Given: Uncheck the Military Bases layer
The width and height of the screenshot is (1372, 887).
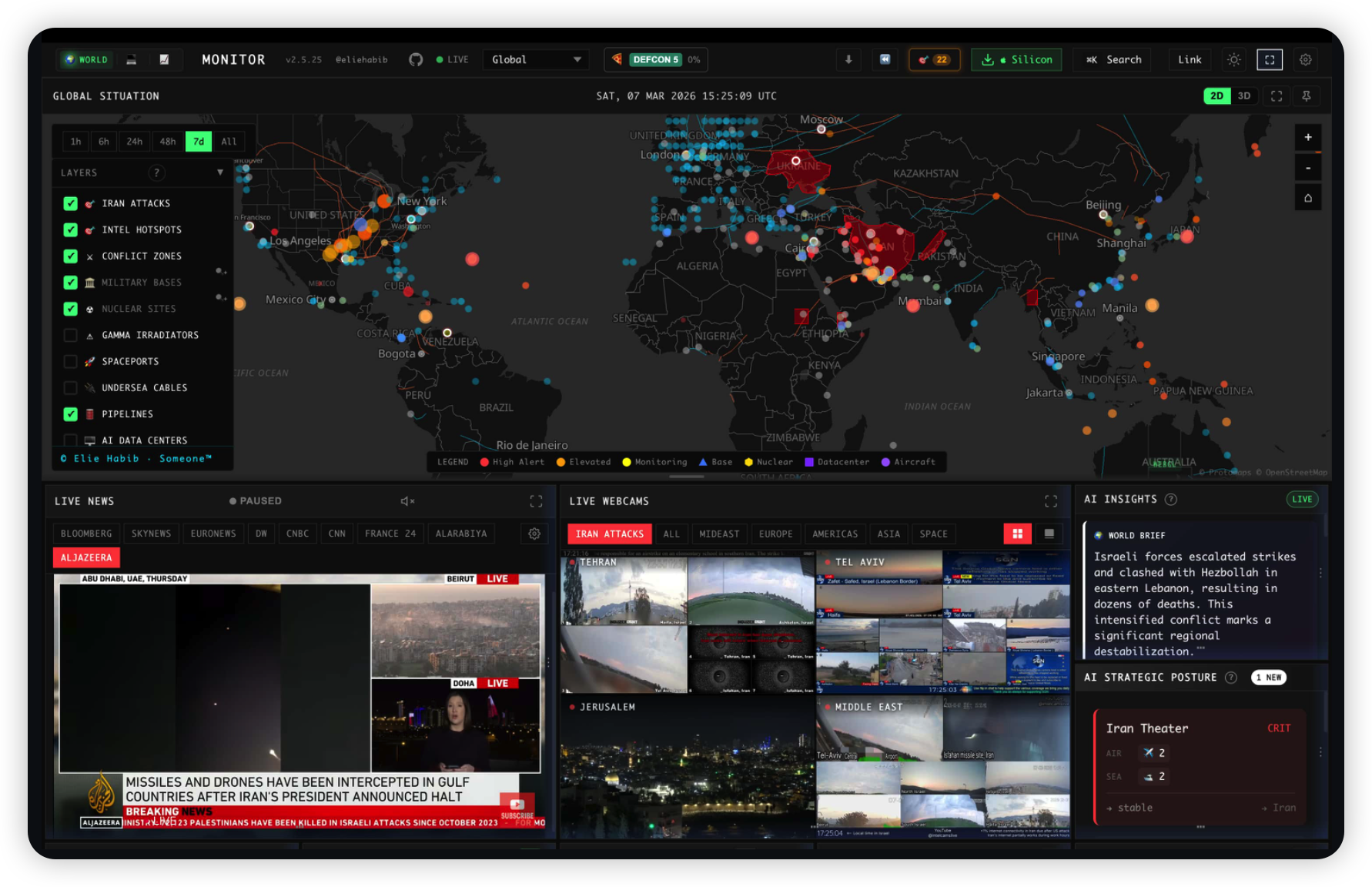Looking at the screenshot, I should [71, 283].
